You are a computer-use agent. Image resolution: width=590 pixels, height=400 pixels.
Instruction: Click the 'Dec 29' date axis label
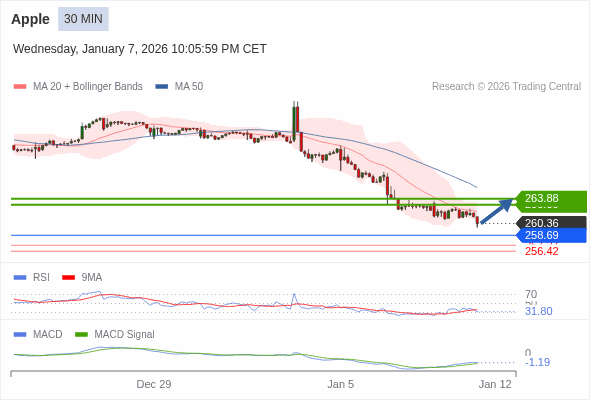pos(154,384)
